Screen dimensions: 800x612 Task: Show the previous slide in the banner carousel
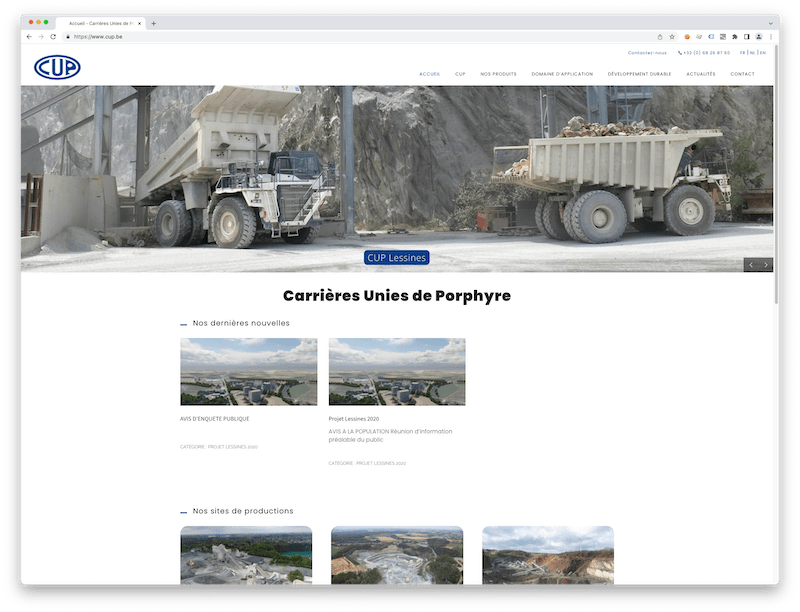click(x=751, y=265)
